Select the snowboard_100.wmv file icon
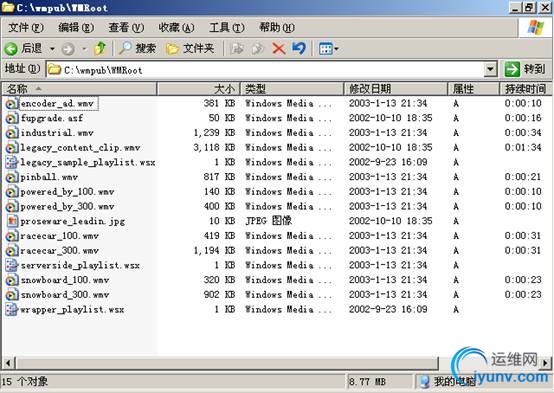Screen dimensions: 554x393 point(11,280)
